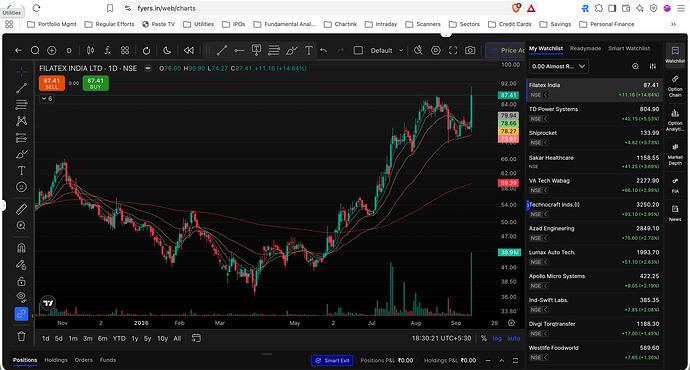Select the brush tool in top toolbar
This screenshot has width=690, height=370.
[x=291, y=51]
